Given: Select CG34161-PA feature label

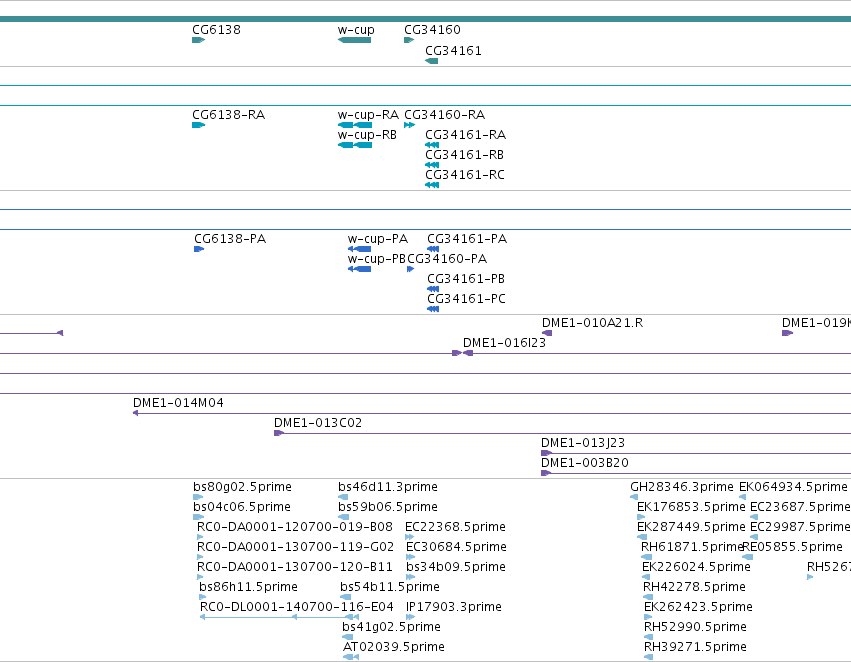Looking at the screenshot, I should (x=467, y=239).
